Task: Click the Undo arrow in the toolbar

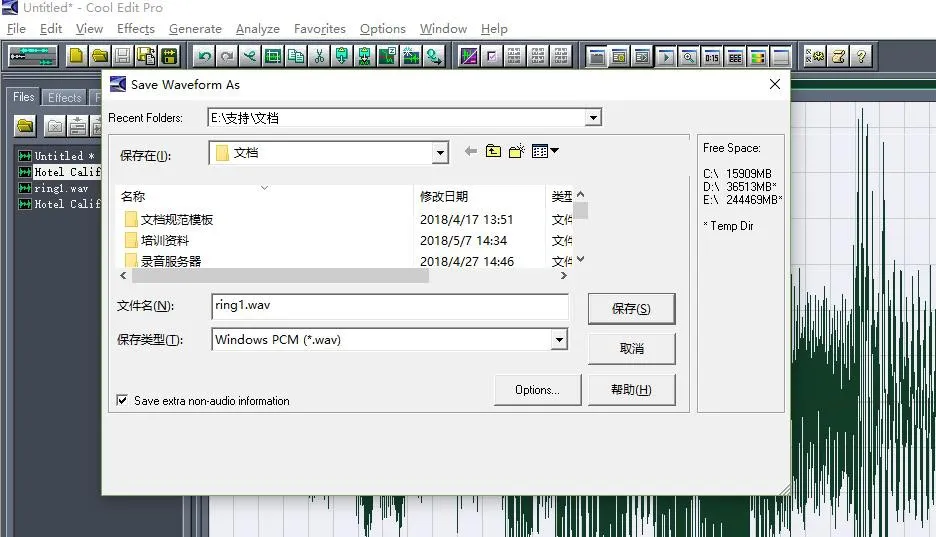Action: 205,56
